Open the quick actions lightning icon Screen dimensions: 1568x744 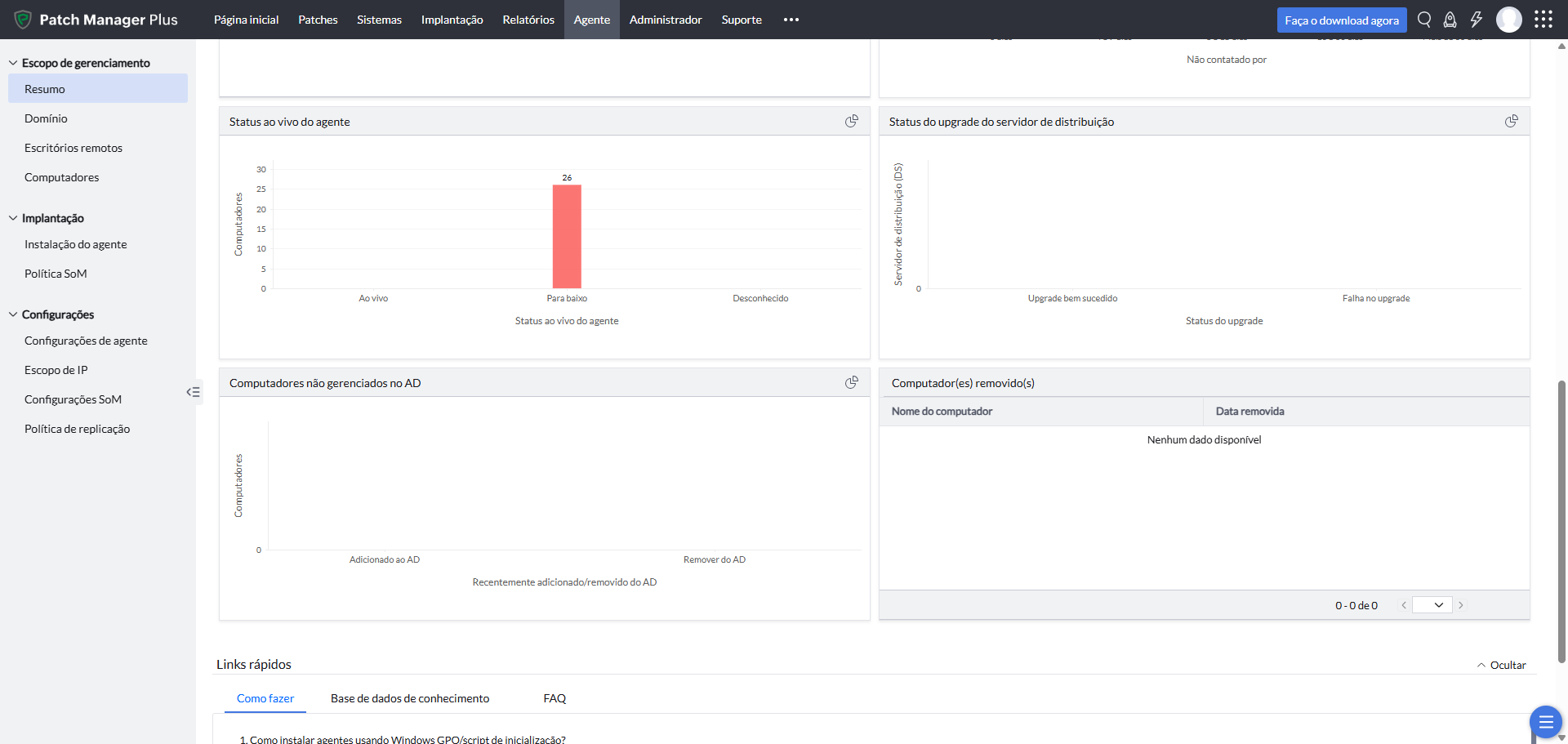pos(1477,20)
